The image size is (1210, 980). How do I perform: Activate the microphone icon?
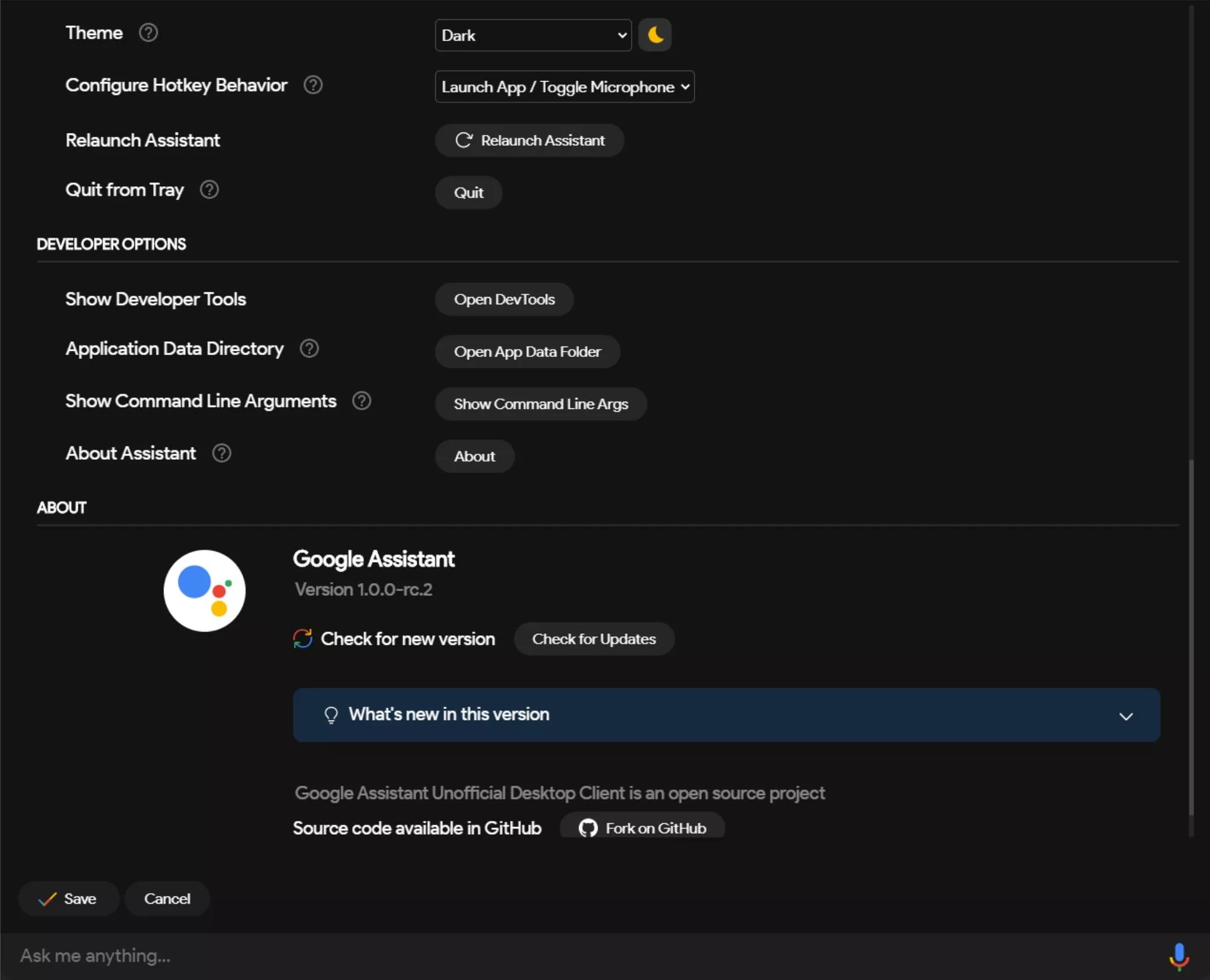(x=1179, y=956)
